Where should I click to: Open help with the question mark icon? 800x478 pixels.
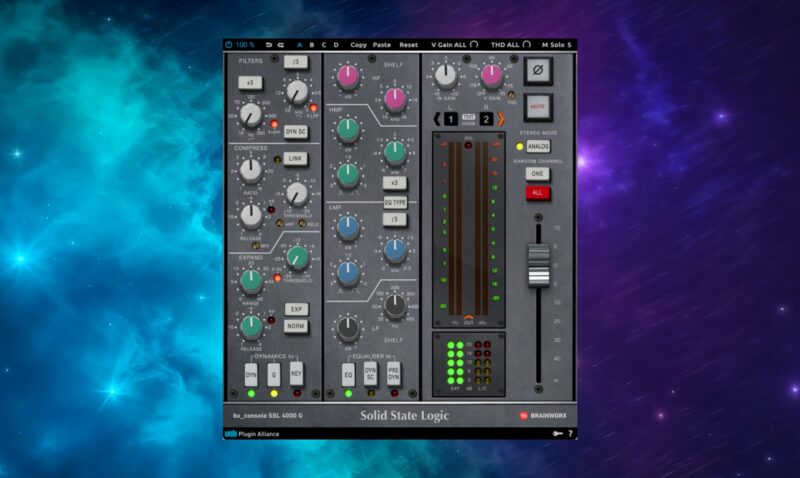pyautogui.click(x=570, y=434)
